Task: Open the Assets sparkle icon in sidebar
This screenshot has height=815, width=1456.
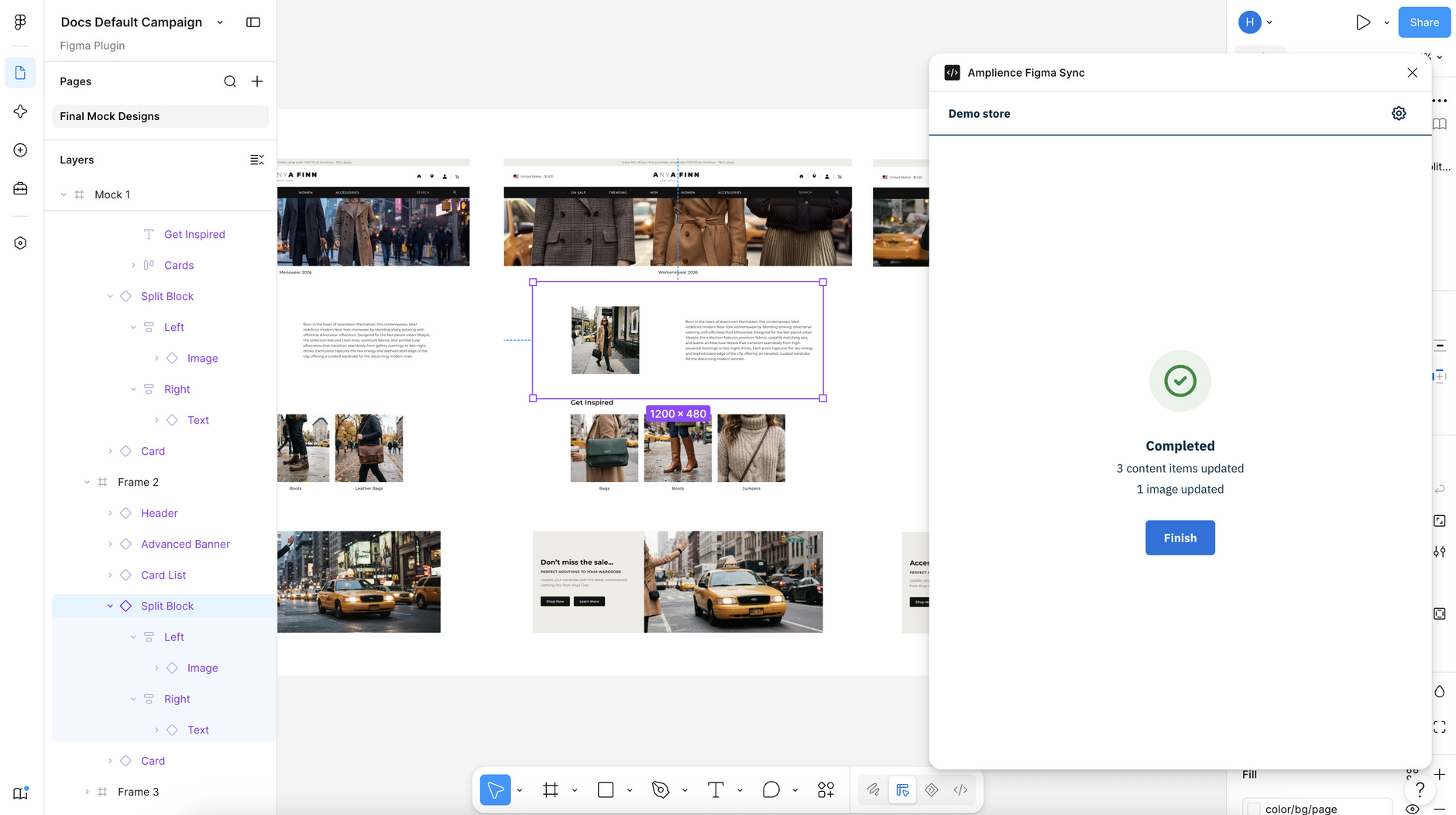Action: click(20, 112)
